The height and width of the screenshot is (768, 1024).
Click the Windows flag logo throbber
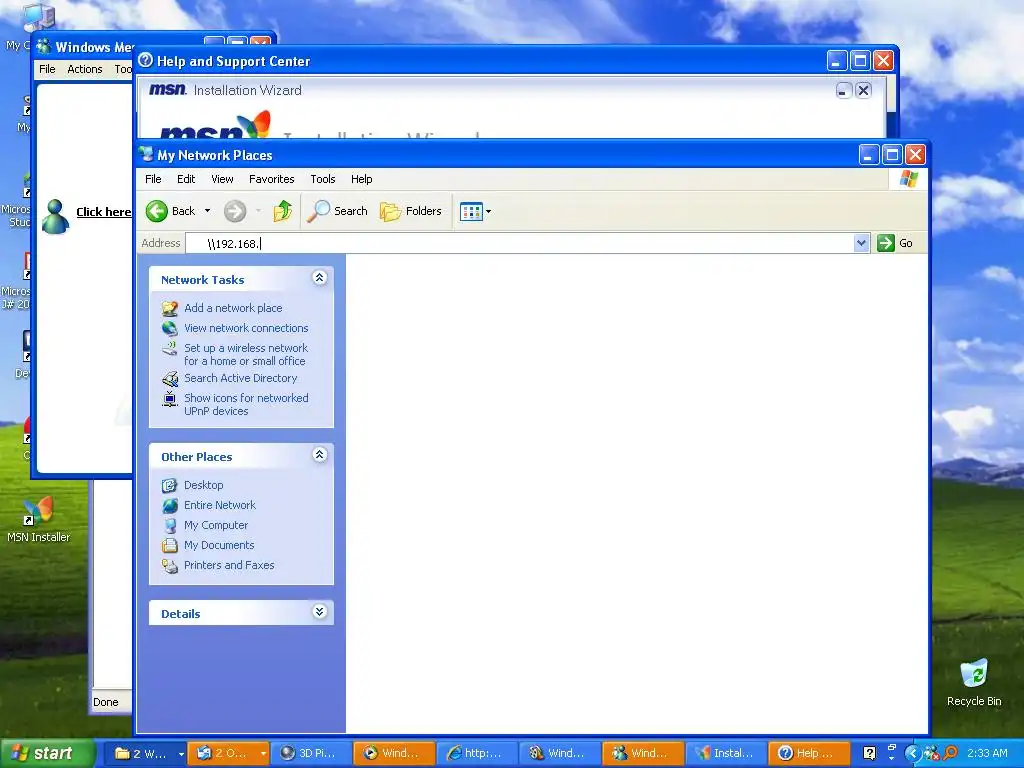(x=908, y=179)
